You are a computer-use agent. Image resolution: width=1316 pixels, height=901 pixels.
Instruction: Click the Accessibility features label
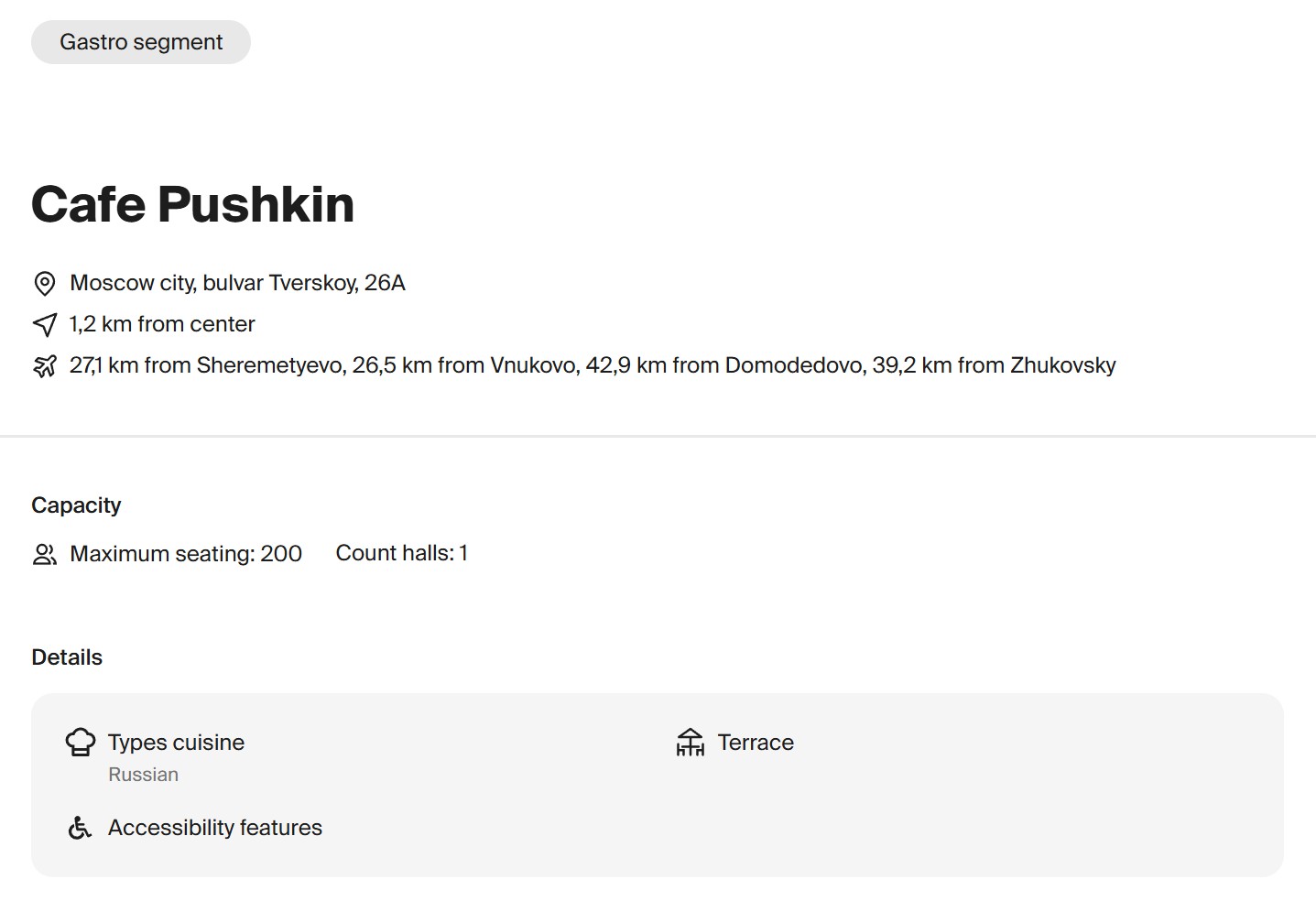point(215,828)
